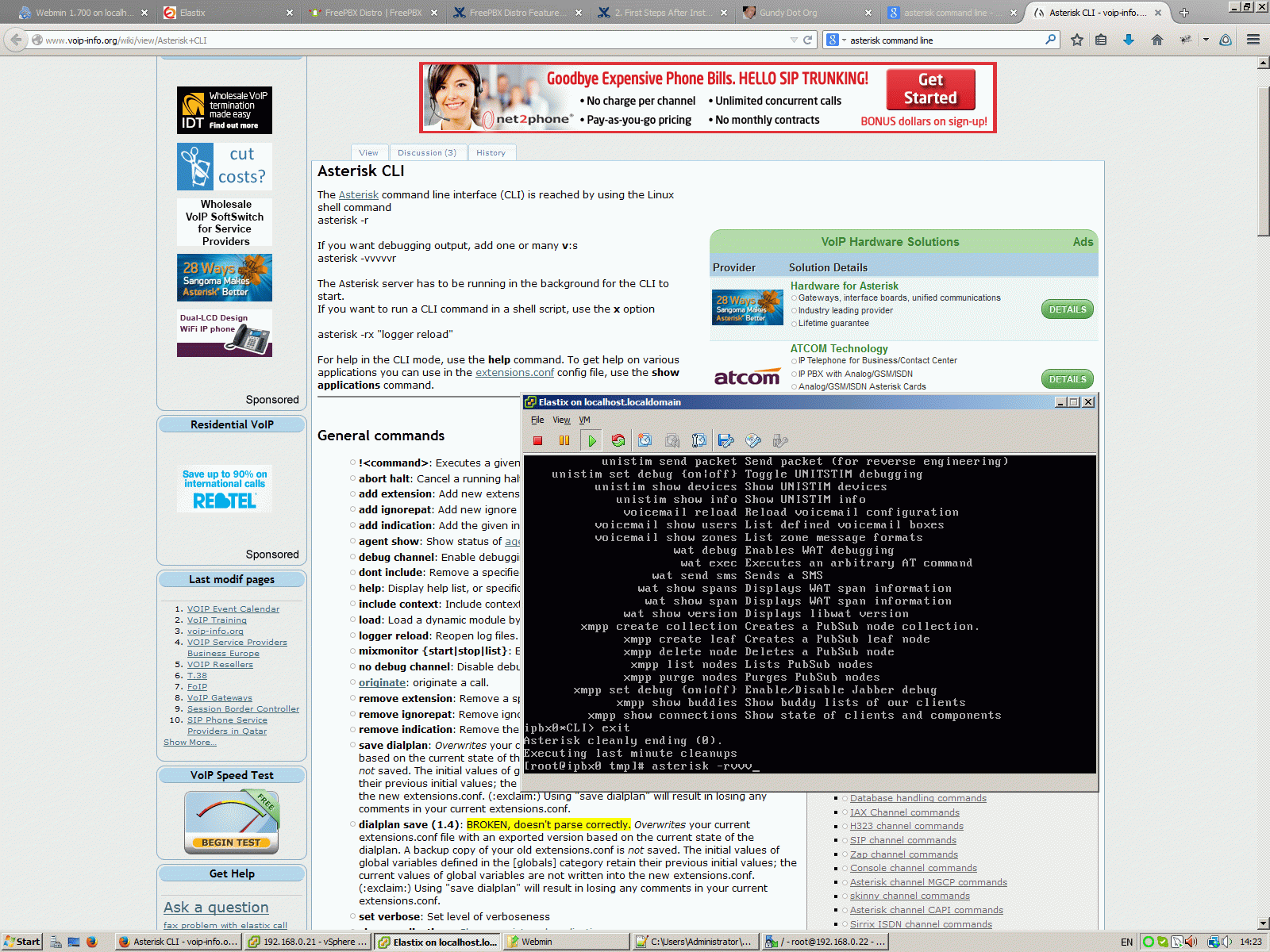Screen dimensions: 1270x952
Task: Reset the Elastix virtual machine
Action: pos(618,440)
